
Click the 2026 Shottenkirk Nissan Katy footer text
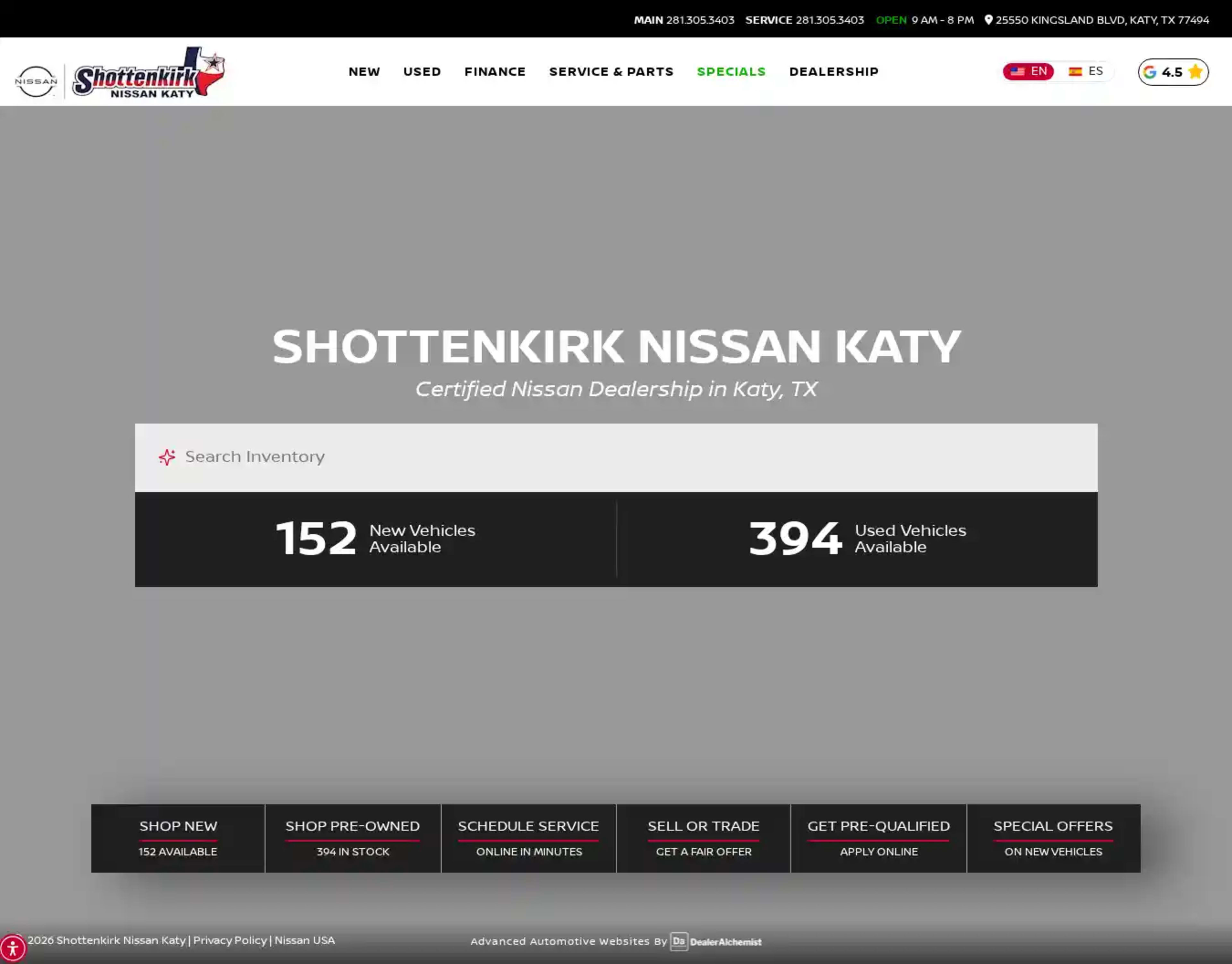(107, 940)
